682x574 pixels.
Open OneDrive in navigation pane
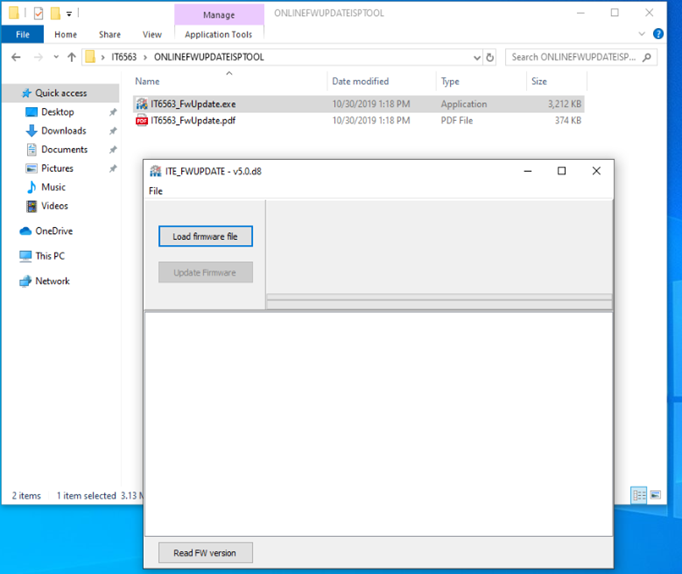click(53, 231)
